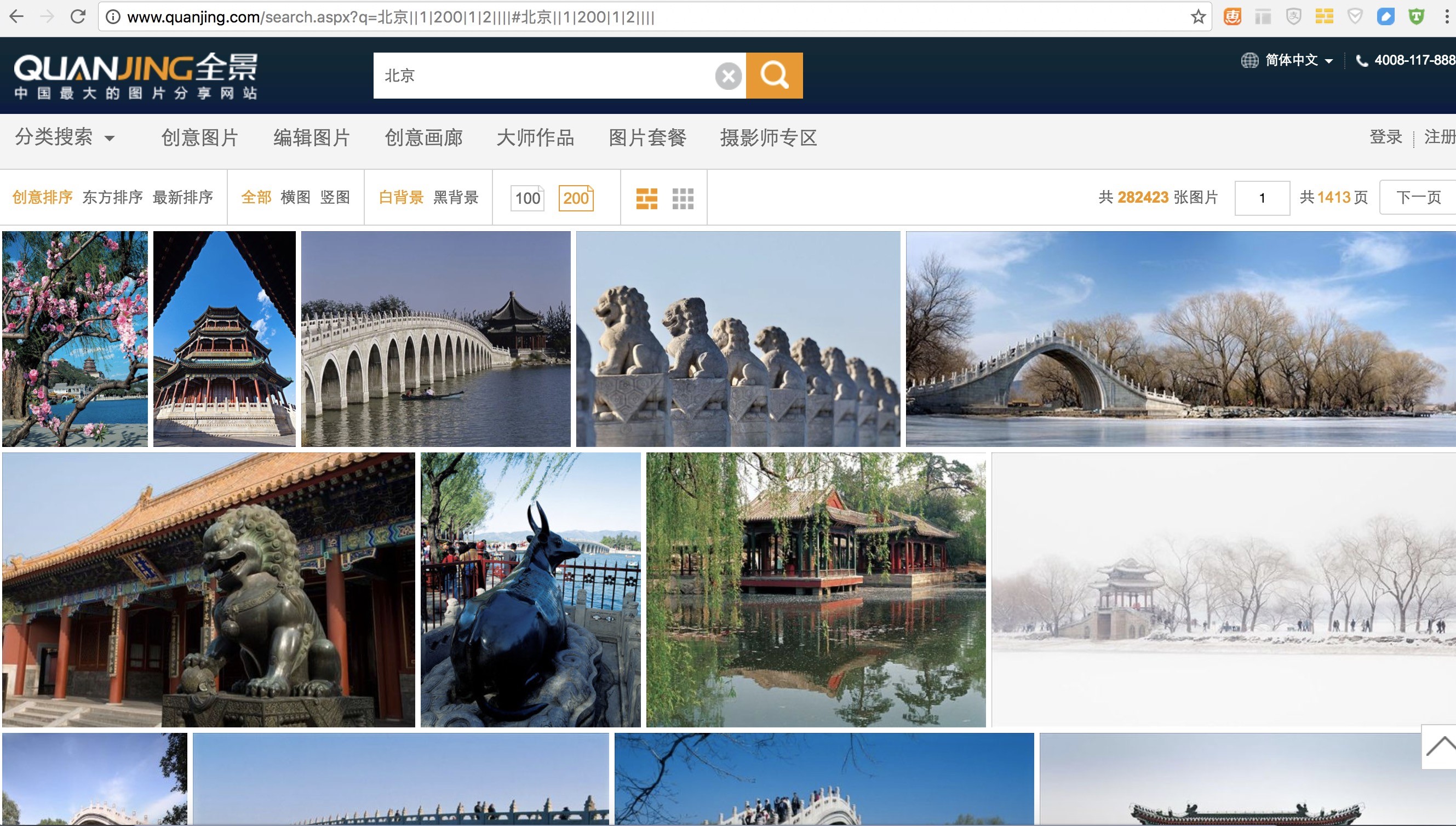Go to next page with 下一页
Viewport: 1456px width, 826px height.
point(1418,197)
